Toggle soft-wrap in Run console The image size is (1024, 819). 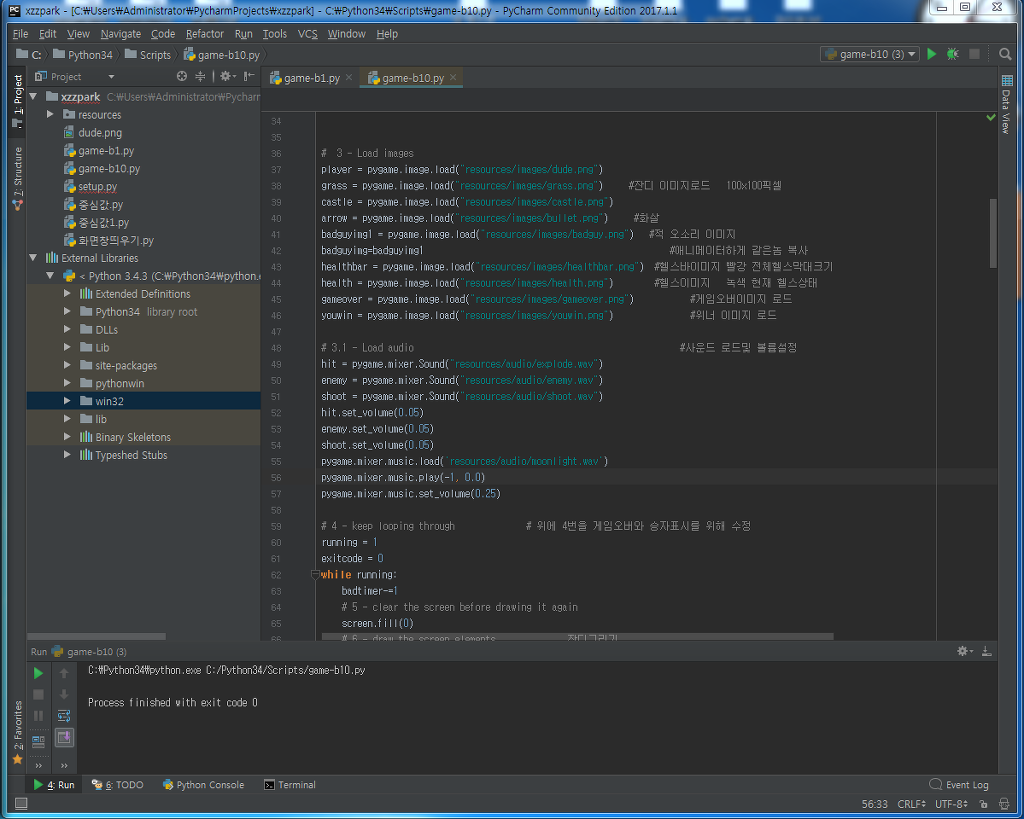(64, 716)
